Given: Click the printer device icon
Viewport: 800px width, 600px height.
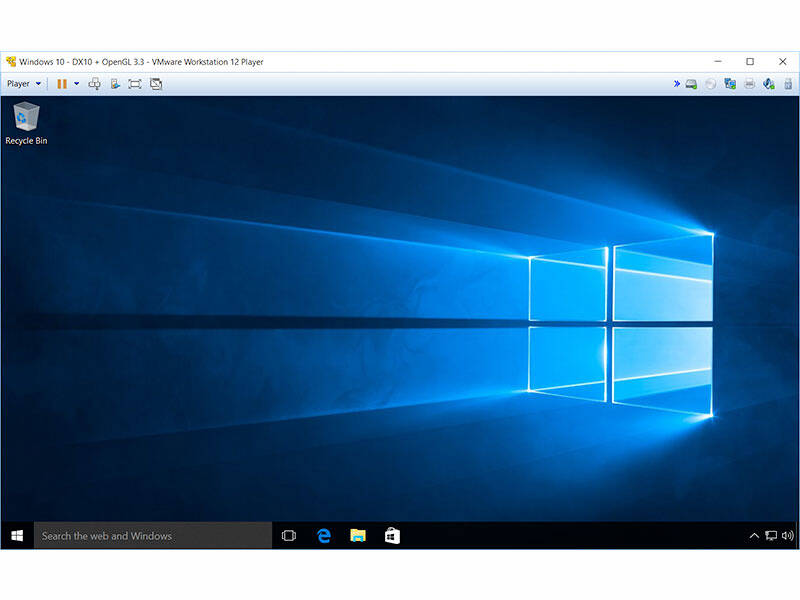Looking at the screenshot, I should click(x=749, y=84).
